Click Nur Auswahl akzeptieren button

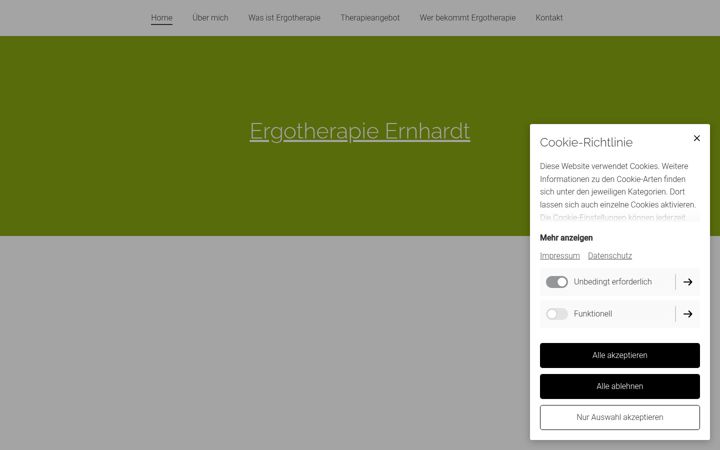coord(619,417)
